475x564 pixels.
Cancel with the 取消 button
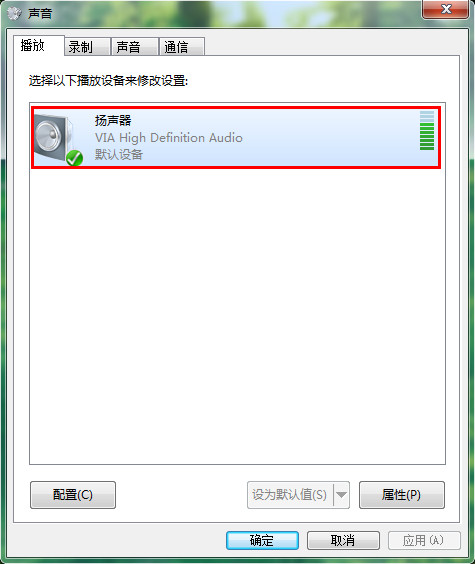coord(343,540)
